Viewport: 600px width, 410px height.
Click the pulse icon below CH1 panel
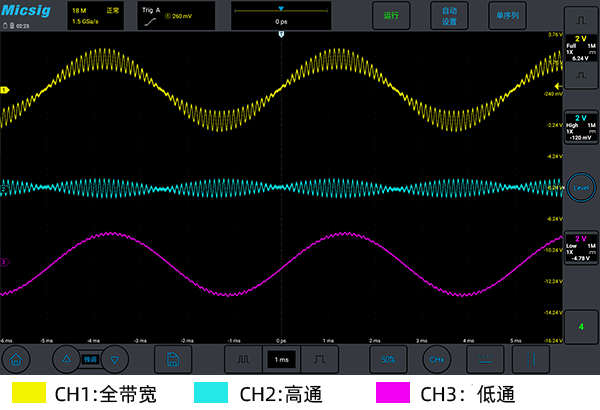tap(581, 75)
